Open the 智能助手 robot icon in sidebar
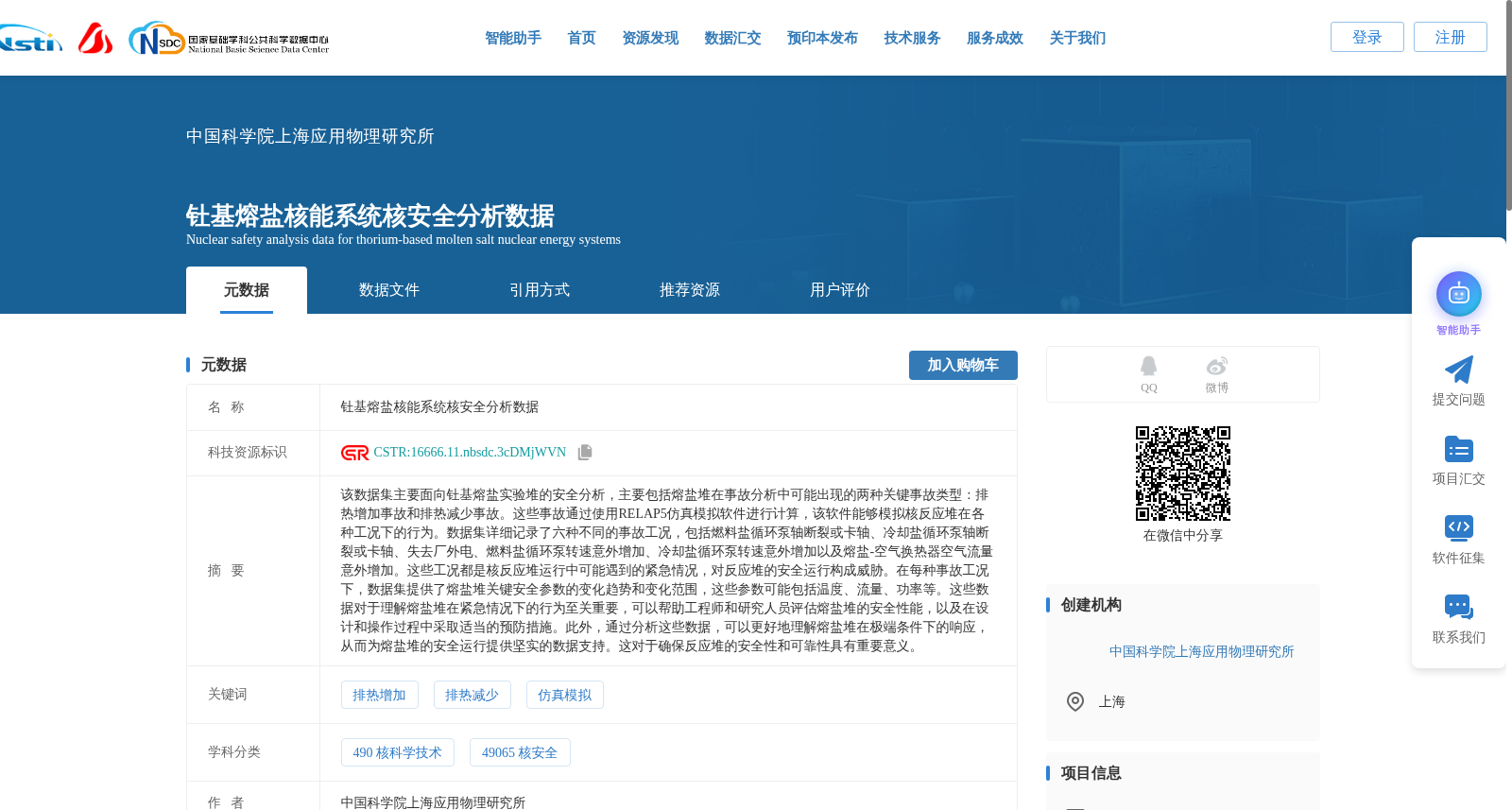Viewport: 1512px width, 810px height. pos(1458,295)
